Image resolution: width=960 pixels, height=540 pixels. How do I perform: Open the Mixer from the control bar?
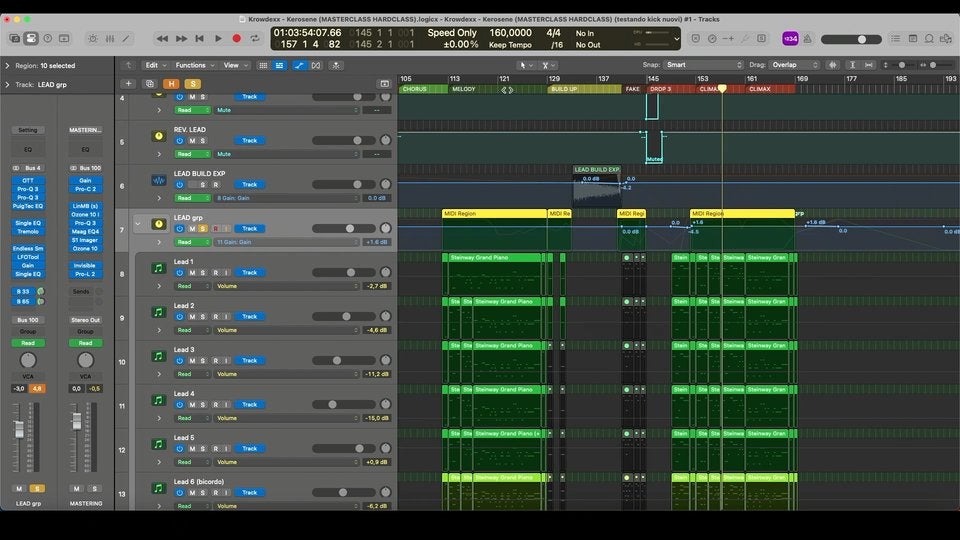[x=109, y=39]
